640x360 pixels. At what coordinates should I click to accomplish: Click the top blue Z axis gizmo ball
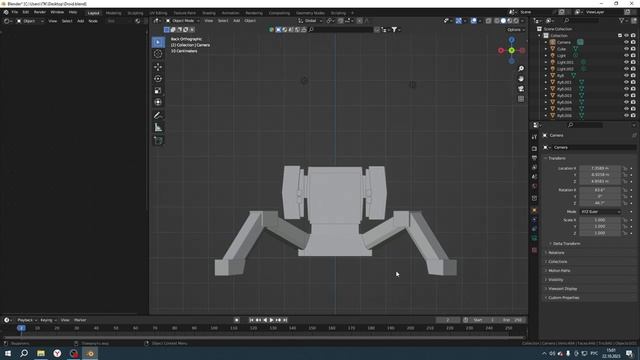[512, 40]
